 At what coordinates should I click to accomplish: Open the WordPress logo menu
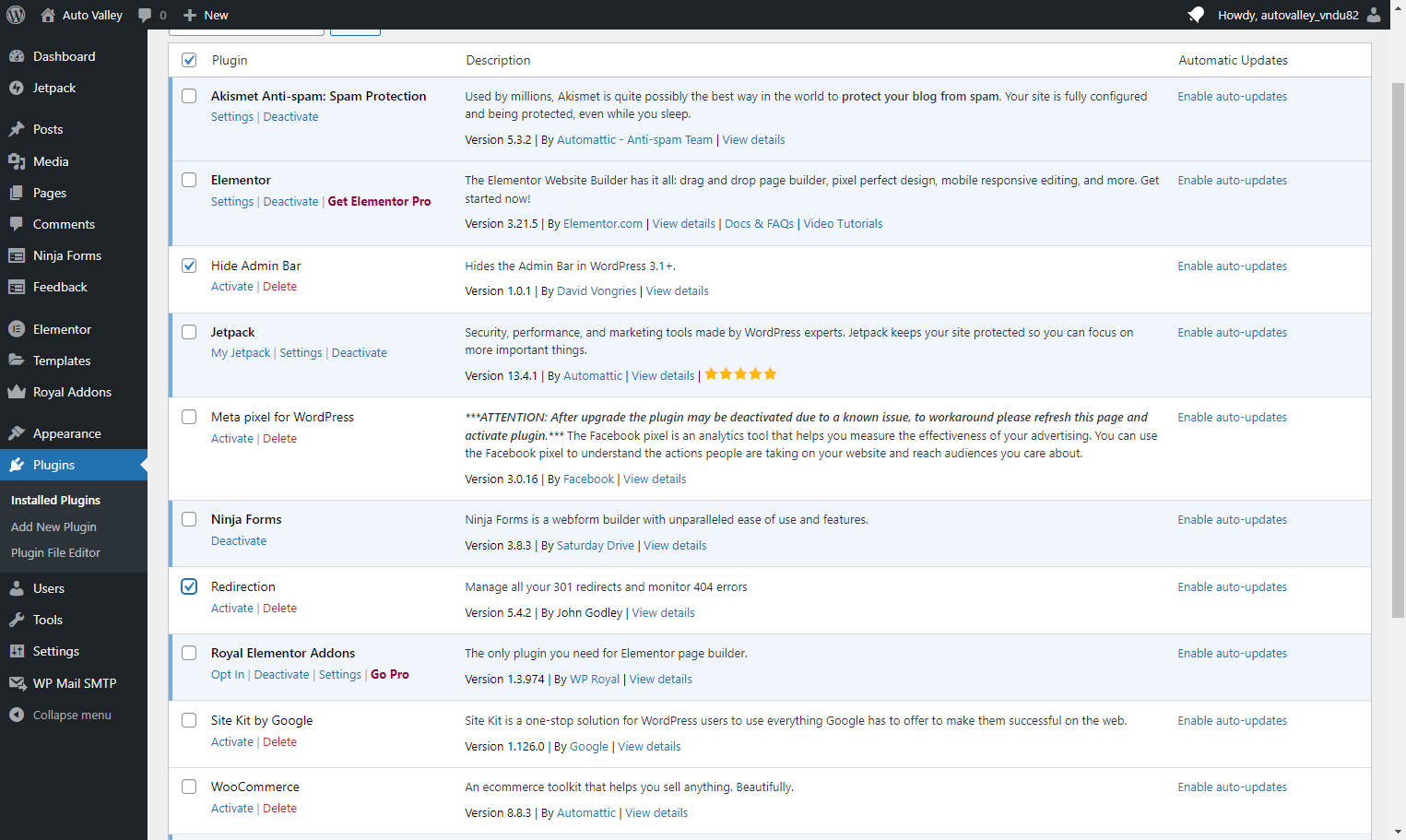tap(16, 15)
